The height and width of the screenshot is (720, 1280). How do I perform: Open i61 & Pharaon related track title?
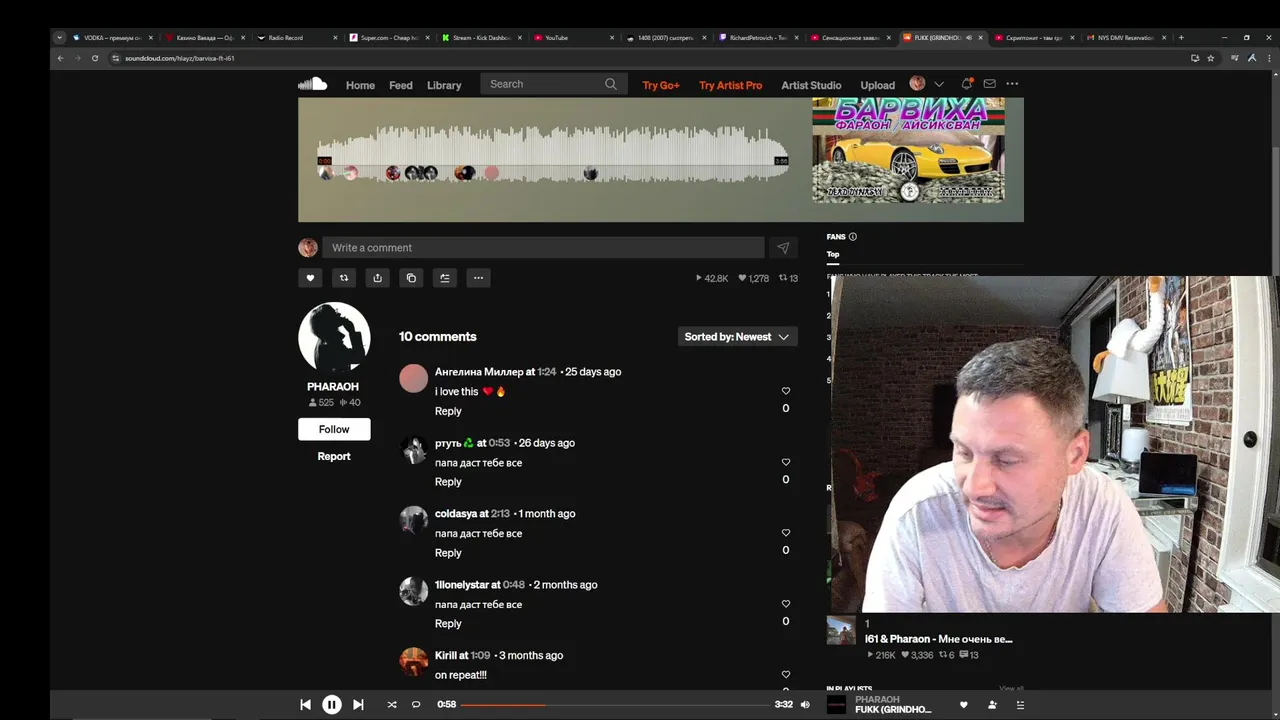[x=939, y=639]
